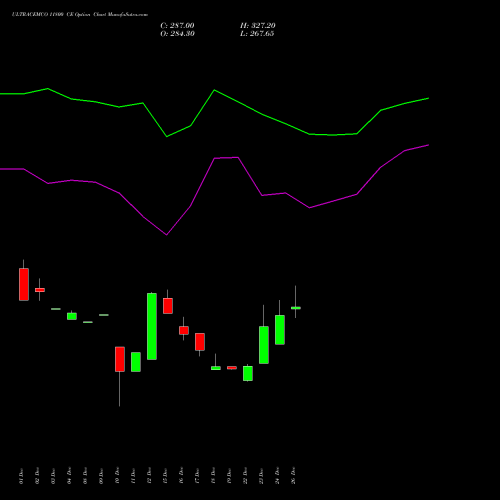The image size is (500, 500).
Task: Click the open value O: 284.30
Action: (177, 34)
